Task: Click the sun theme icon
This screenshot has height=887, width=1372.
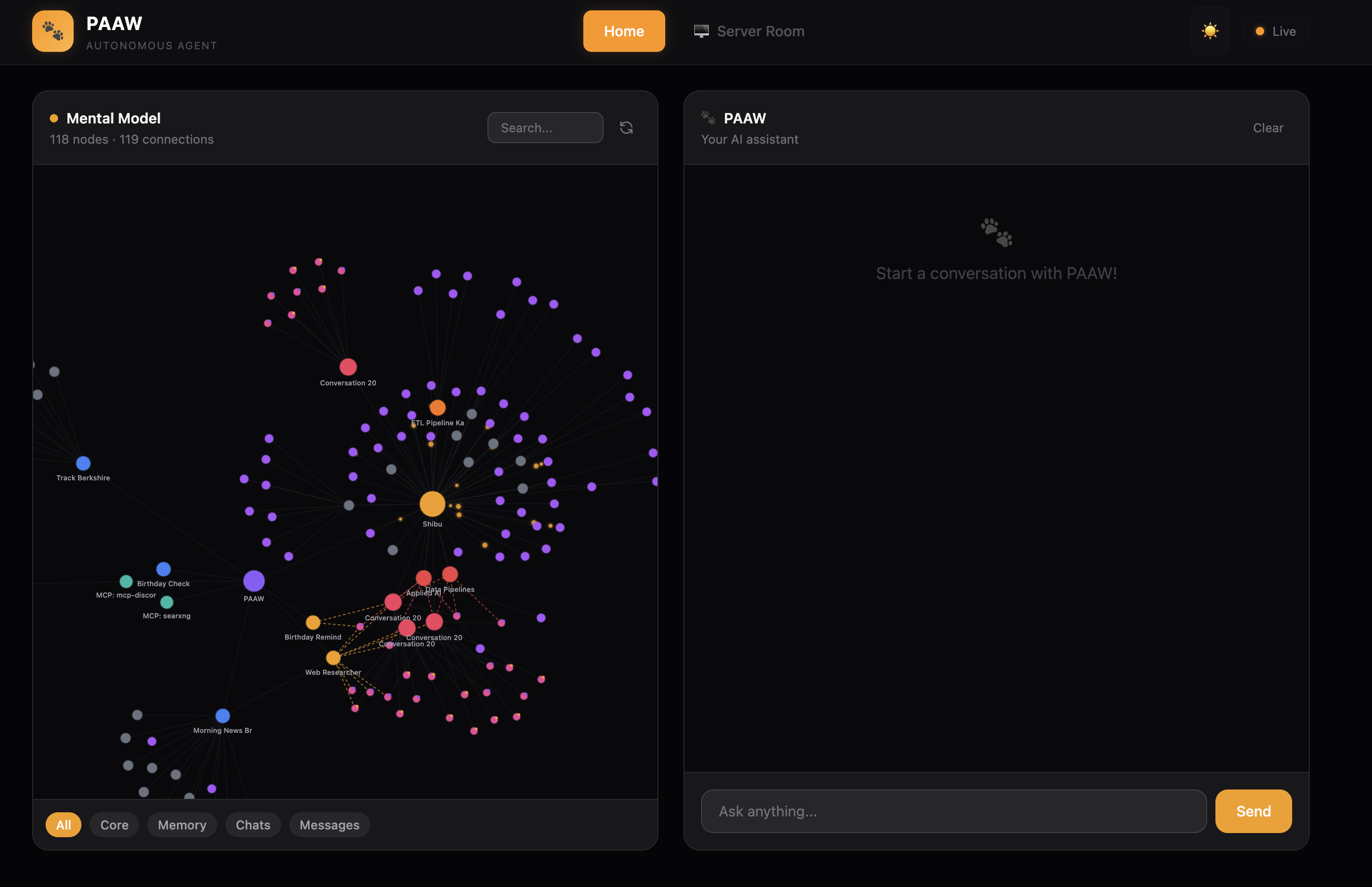Action: [1210, 31]
